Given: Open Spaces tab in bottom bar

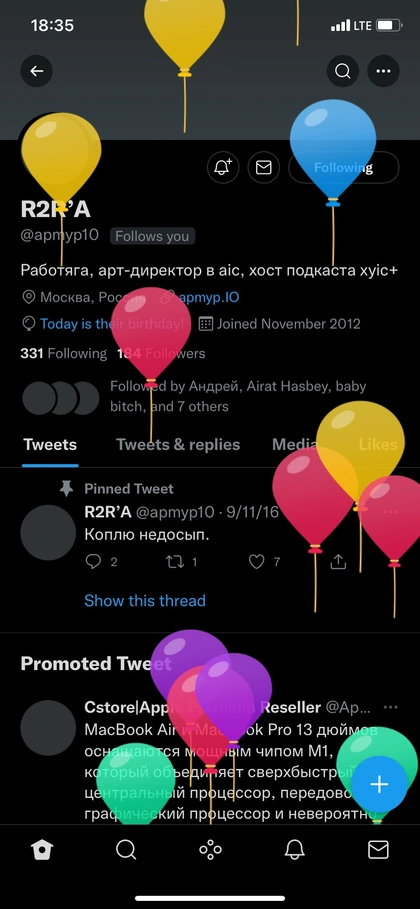Looking at the screenshot, I should click(210, 850).
